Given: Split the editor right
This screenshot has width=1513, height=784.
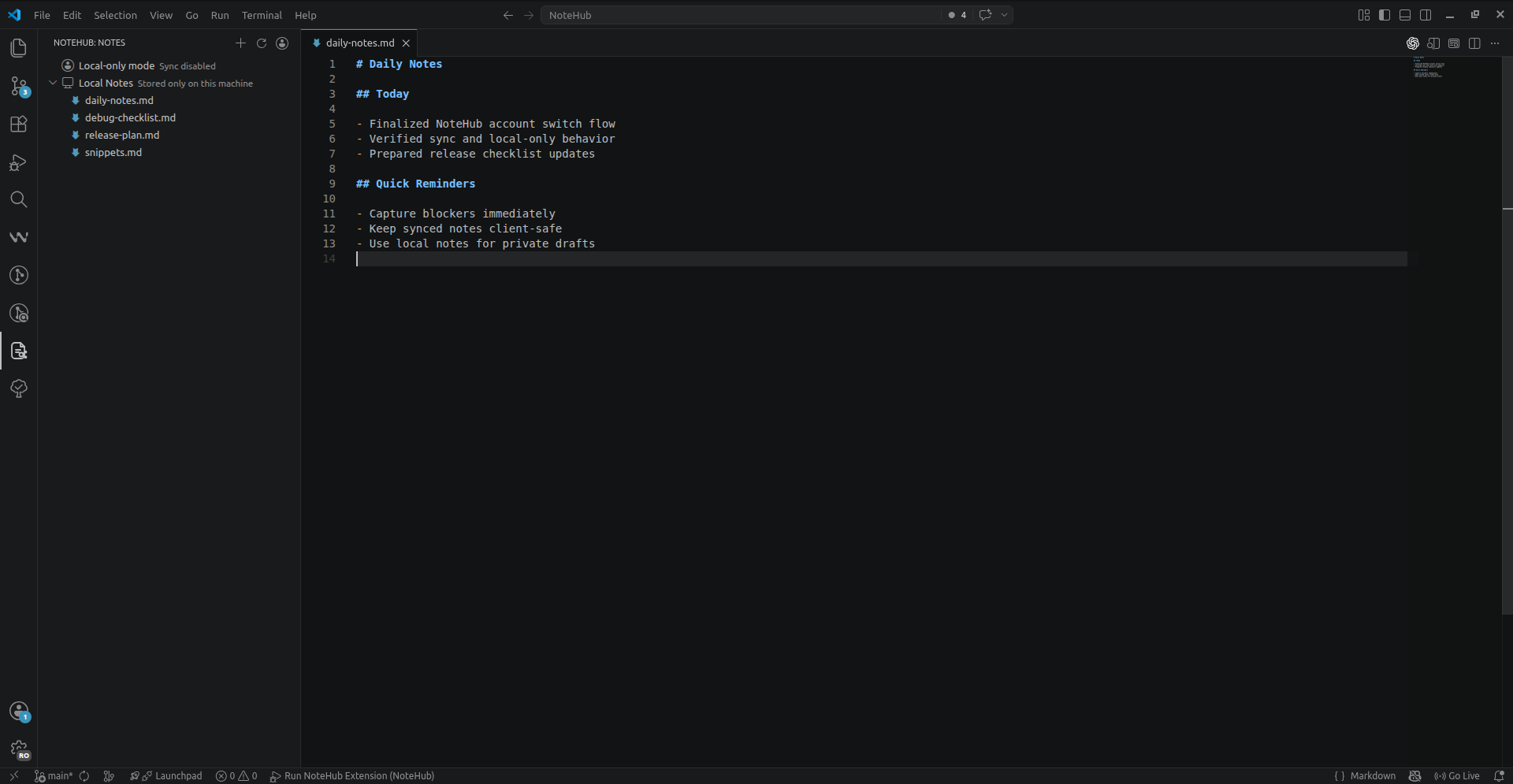Looking at the screenshot, I should (x=1474, y=43).
